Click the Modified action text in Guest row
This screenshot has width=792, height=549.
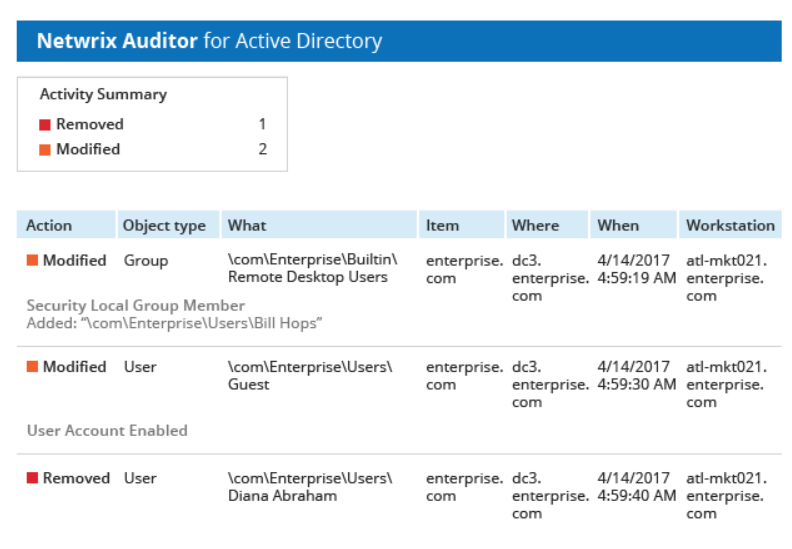pyautogui.click(x=75, y=367)
